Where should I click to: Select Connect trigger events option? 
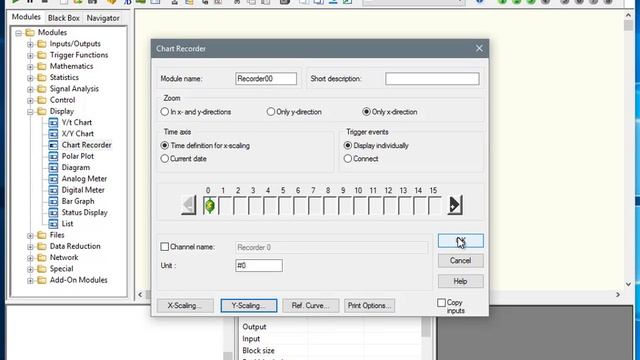348,158
